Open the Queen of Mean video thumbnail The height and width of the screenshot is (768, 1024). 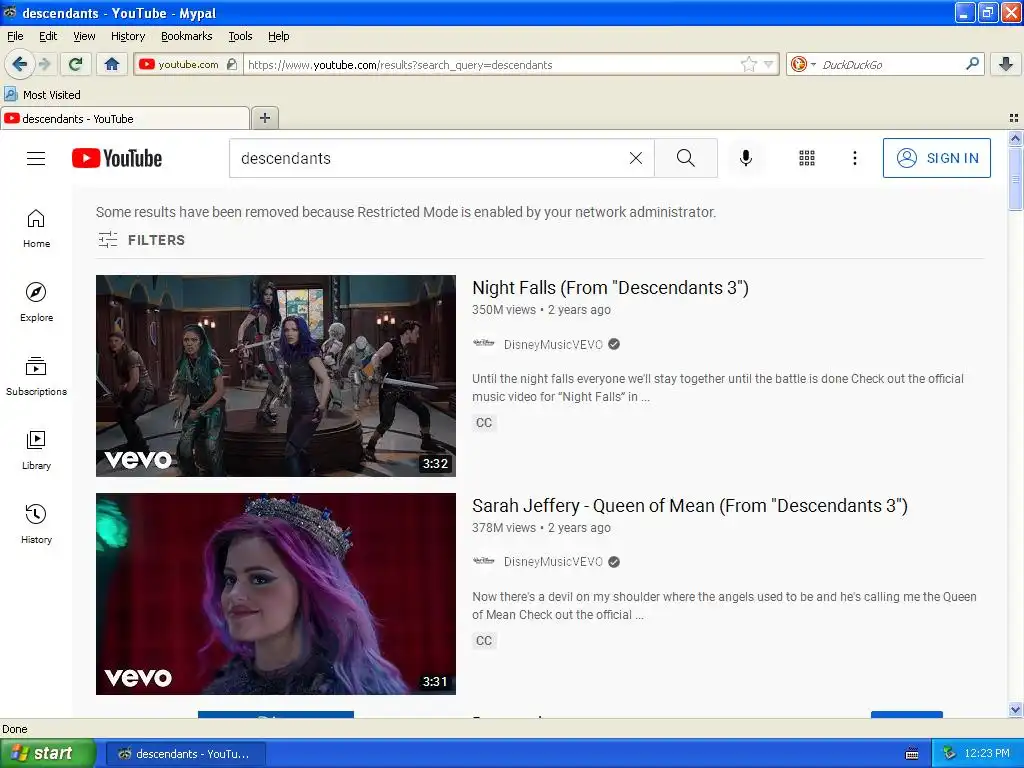[x=276, y=594]
